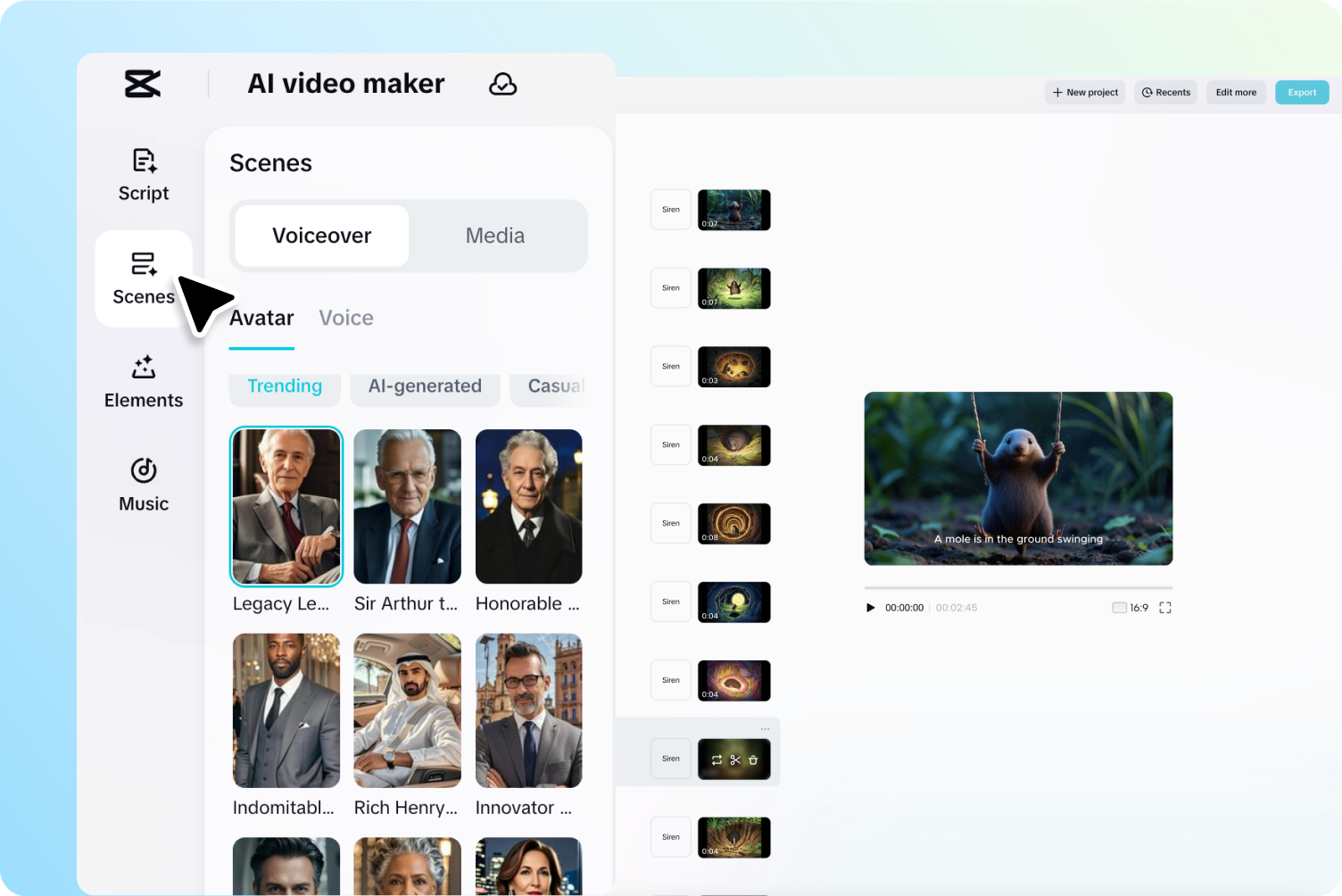Expand the Edit more options
This screenshot has height=896, width=1342.
pos(1235,92)
